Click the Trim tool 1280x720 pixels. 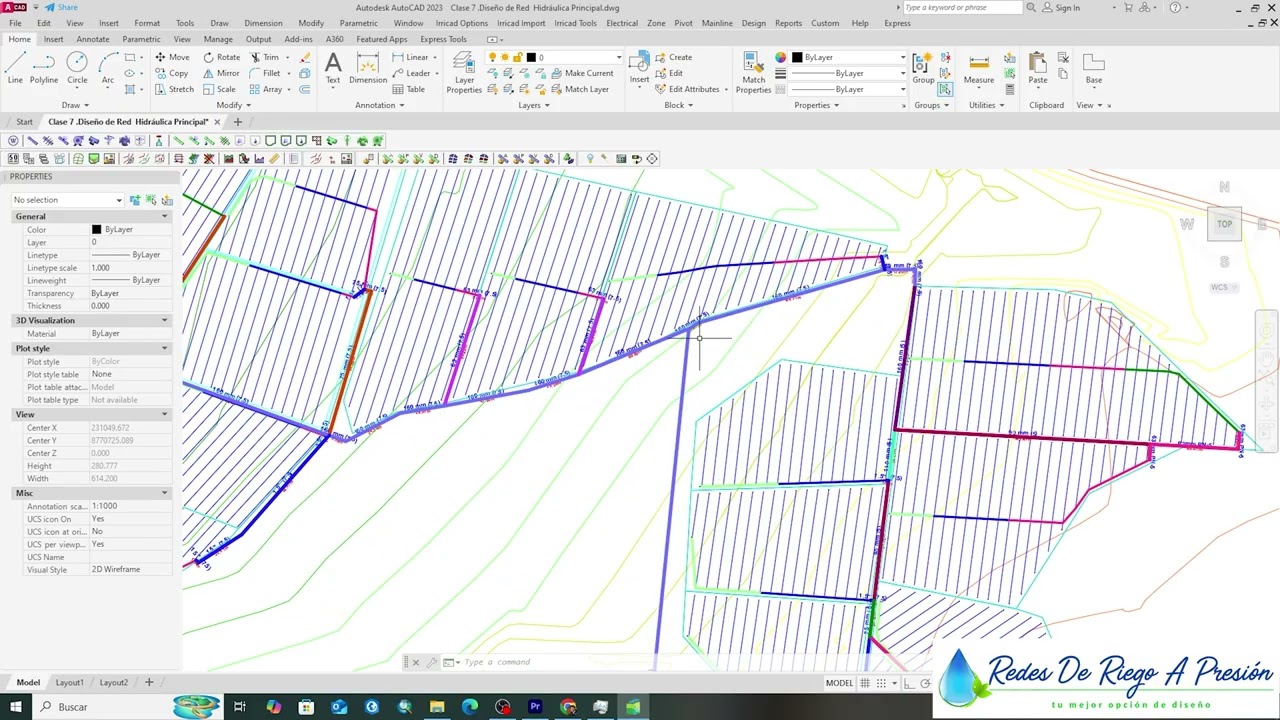click(x=265, y=57)
